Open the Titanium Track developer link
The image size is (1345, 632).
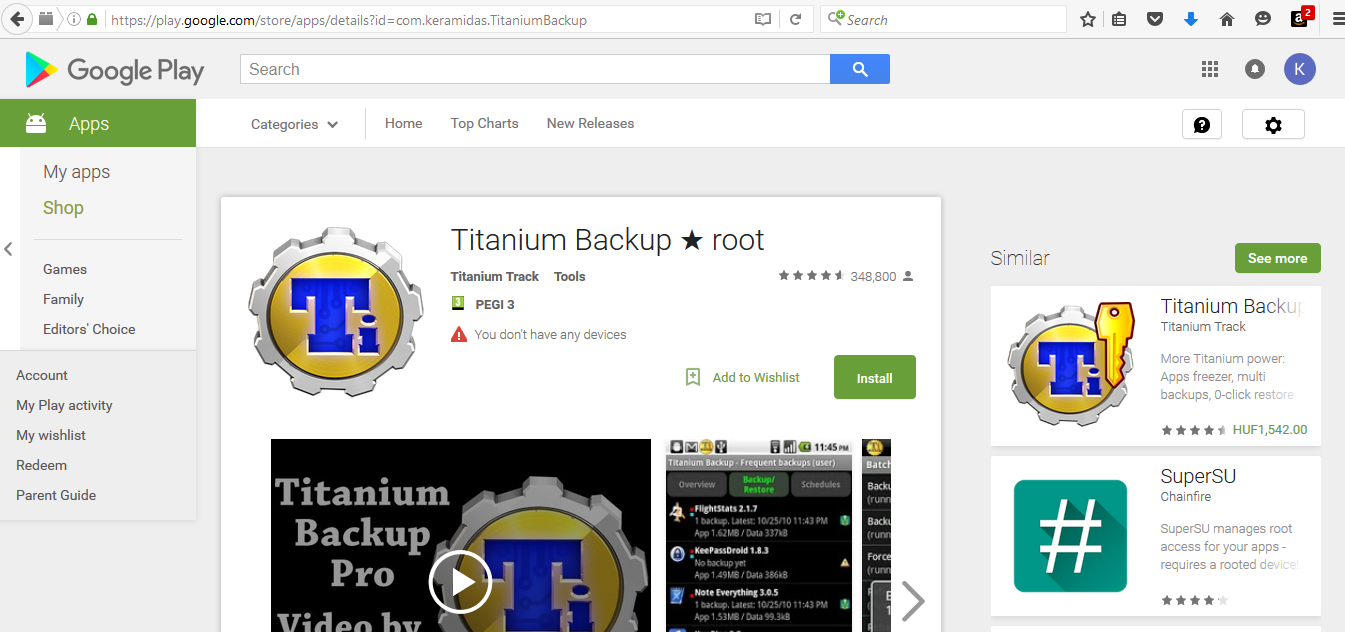495,276
